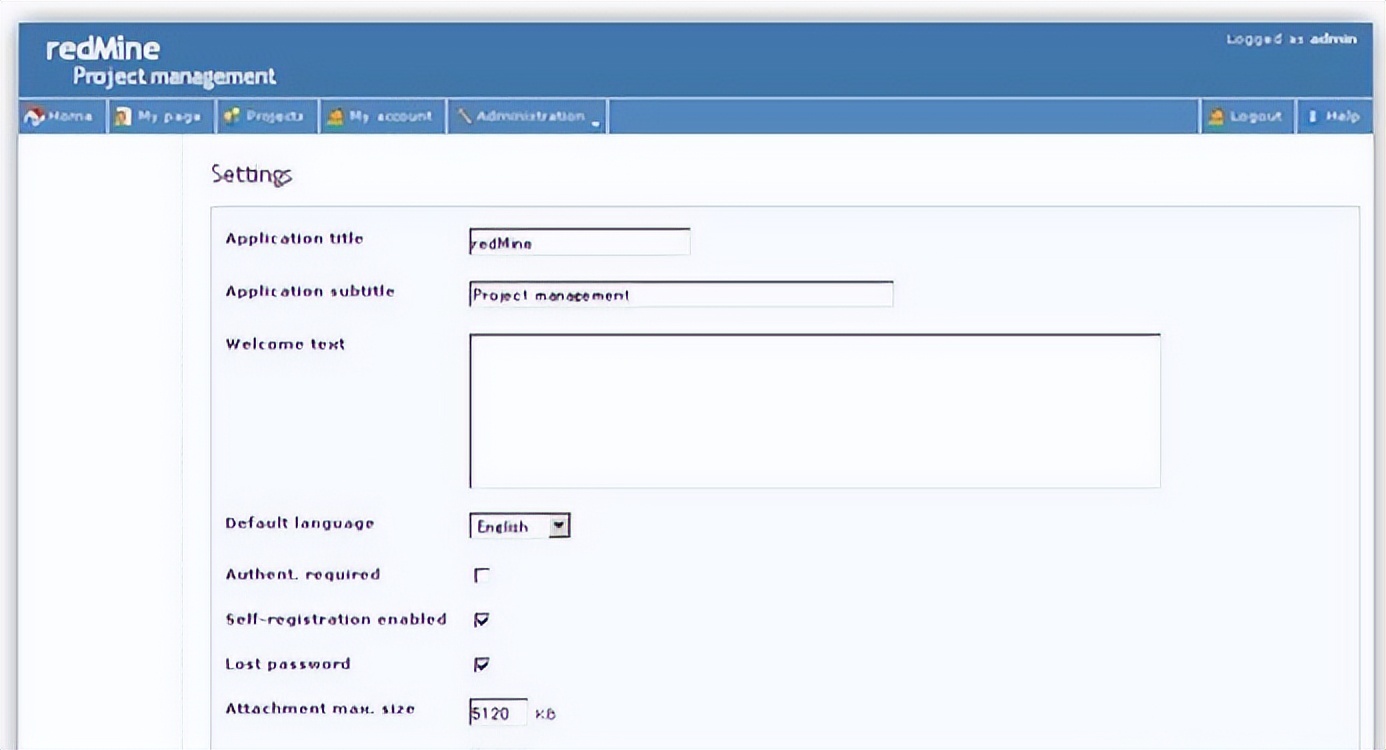The width and height of the screenshot is (1386, 750).
Task: Click the Default language label
Action: pyautogui.click(x=300, y=523)
